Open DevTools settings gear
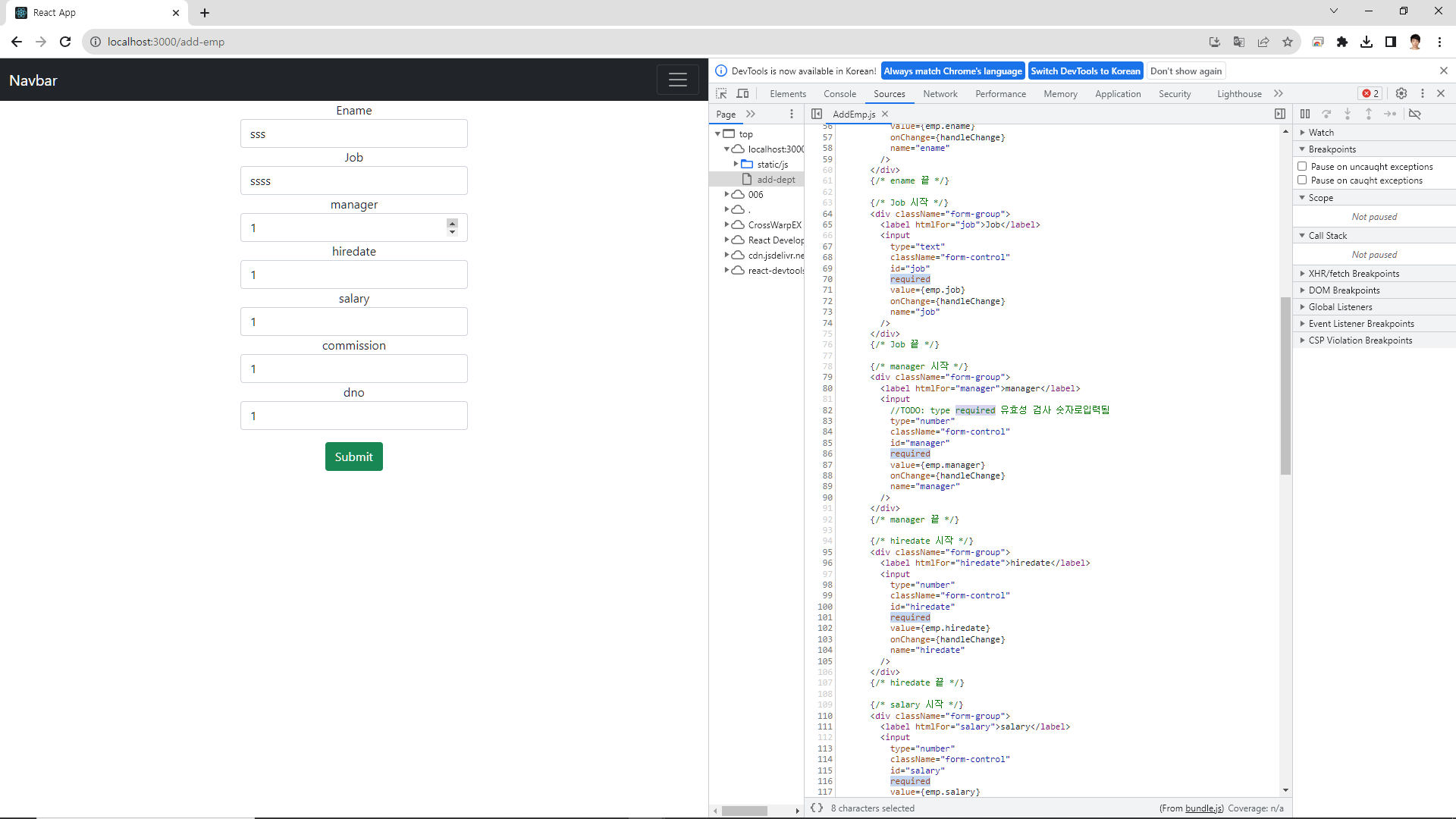Screen dimensions: 1456x819 [x=1401, y=93]
